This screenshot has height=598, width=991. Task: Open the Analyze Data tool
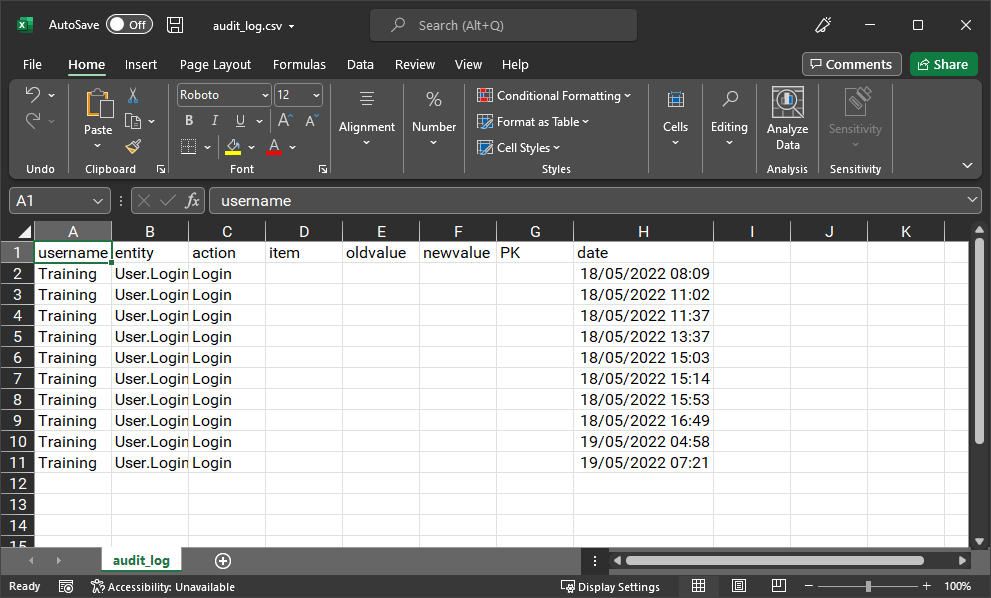(x=787, y=119)
